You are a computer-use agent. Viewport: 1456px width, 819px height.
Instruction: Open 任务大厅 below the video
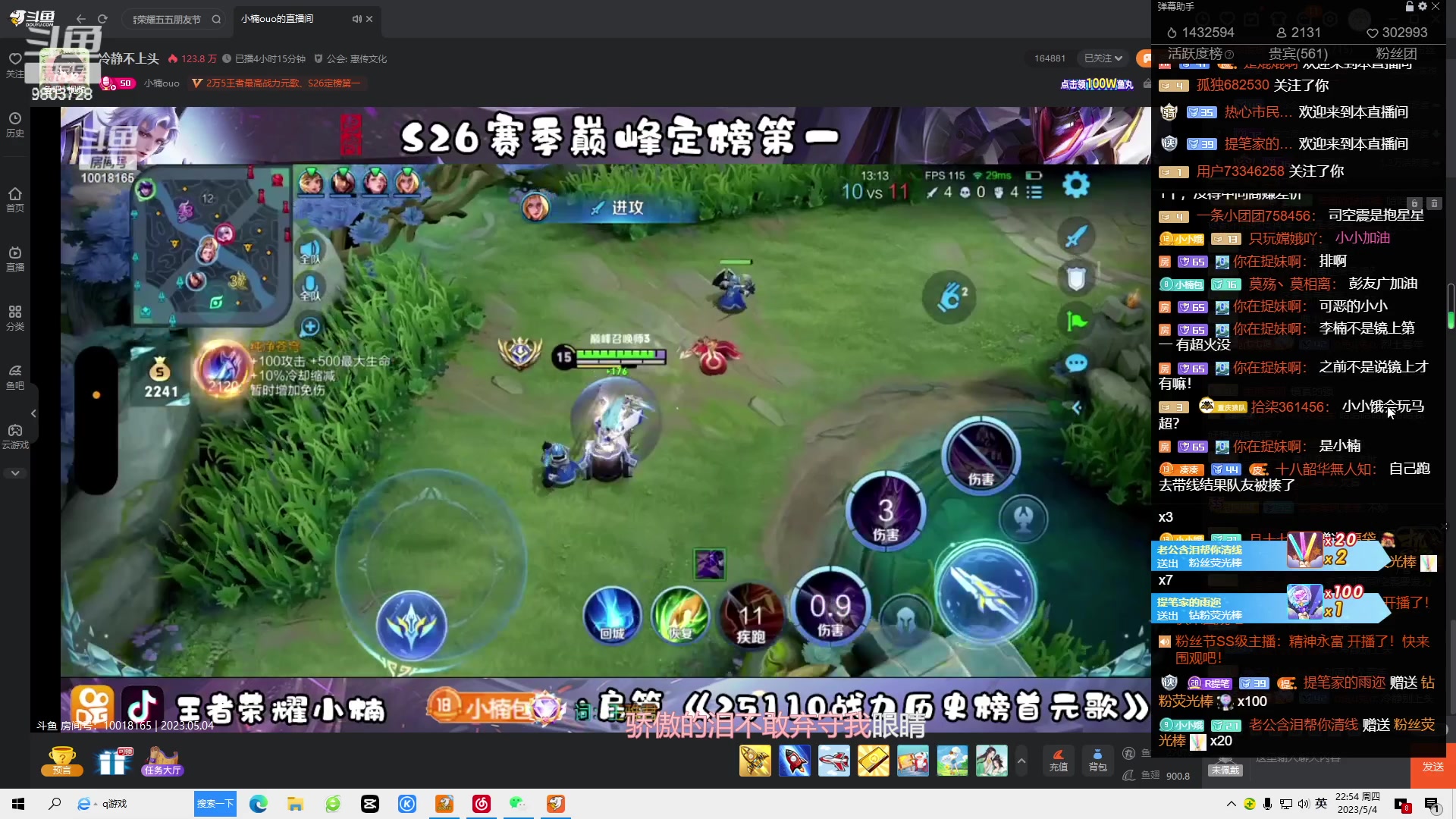(162, 761)
